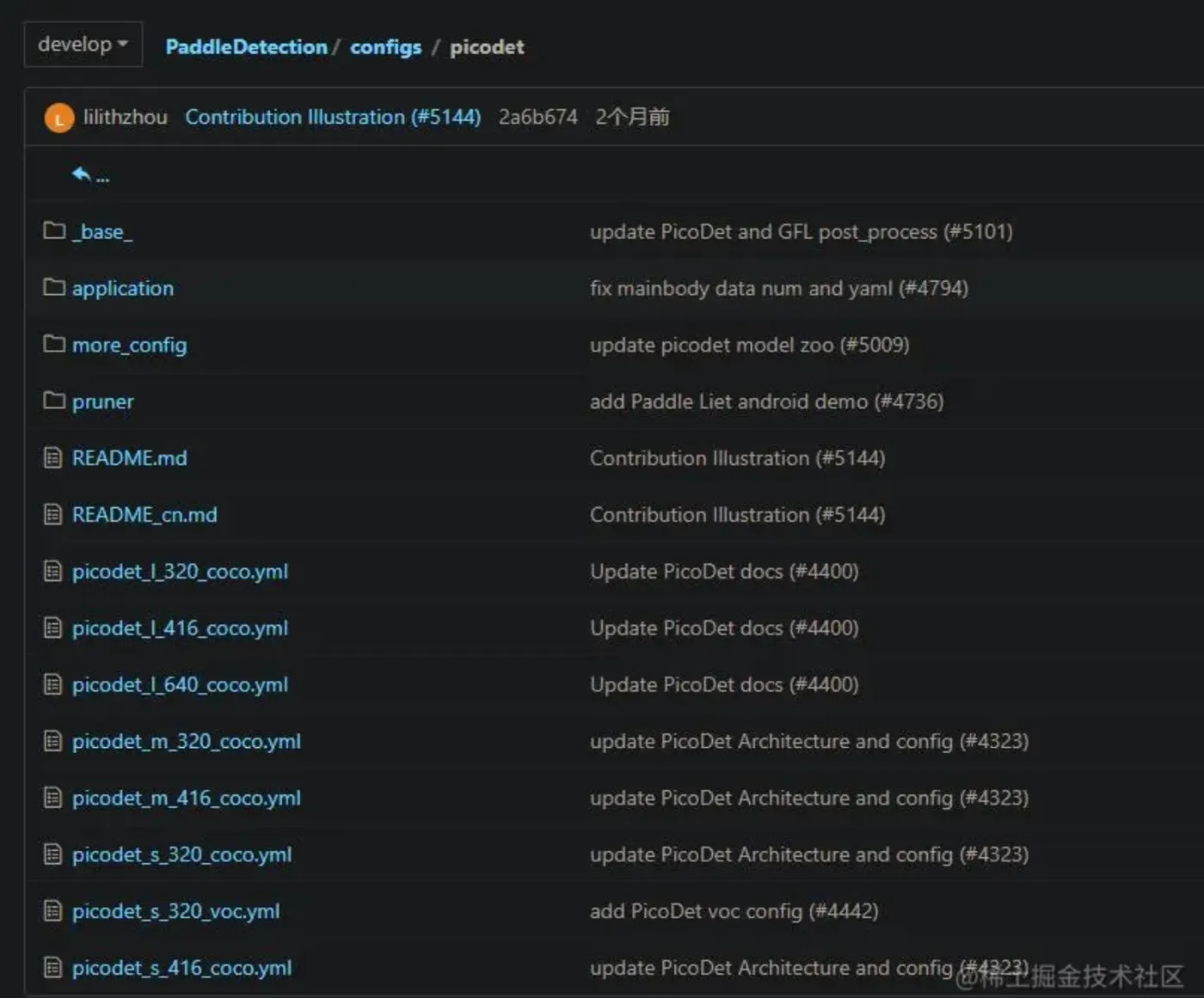Go up to parent directory arrow
Viewport: 1204px width, 998px height.
click(x=90, y=175)
